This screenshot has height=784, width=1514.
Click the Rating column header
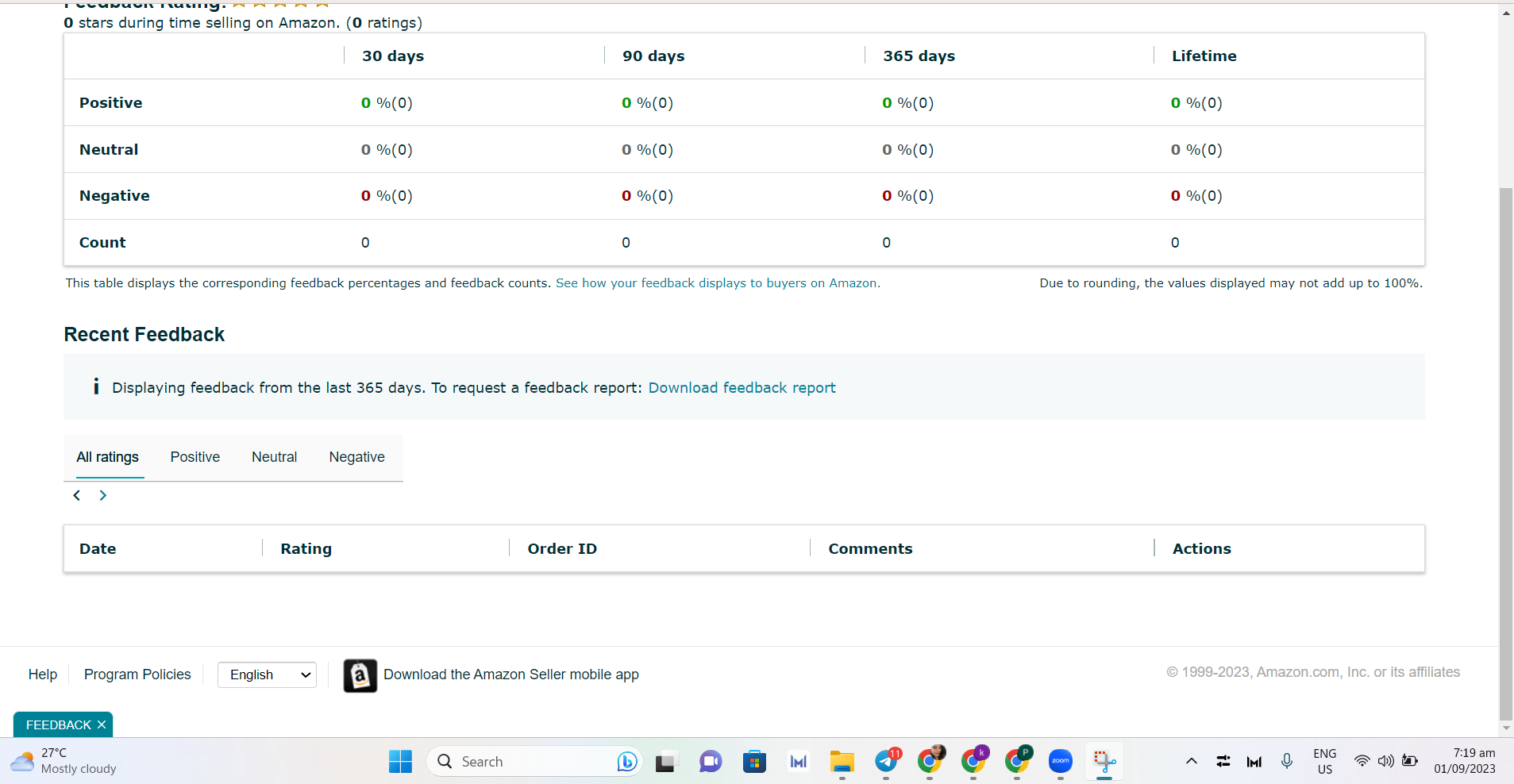tap(306, 549)
